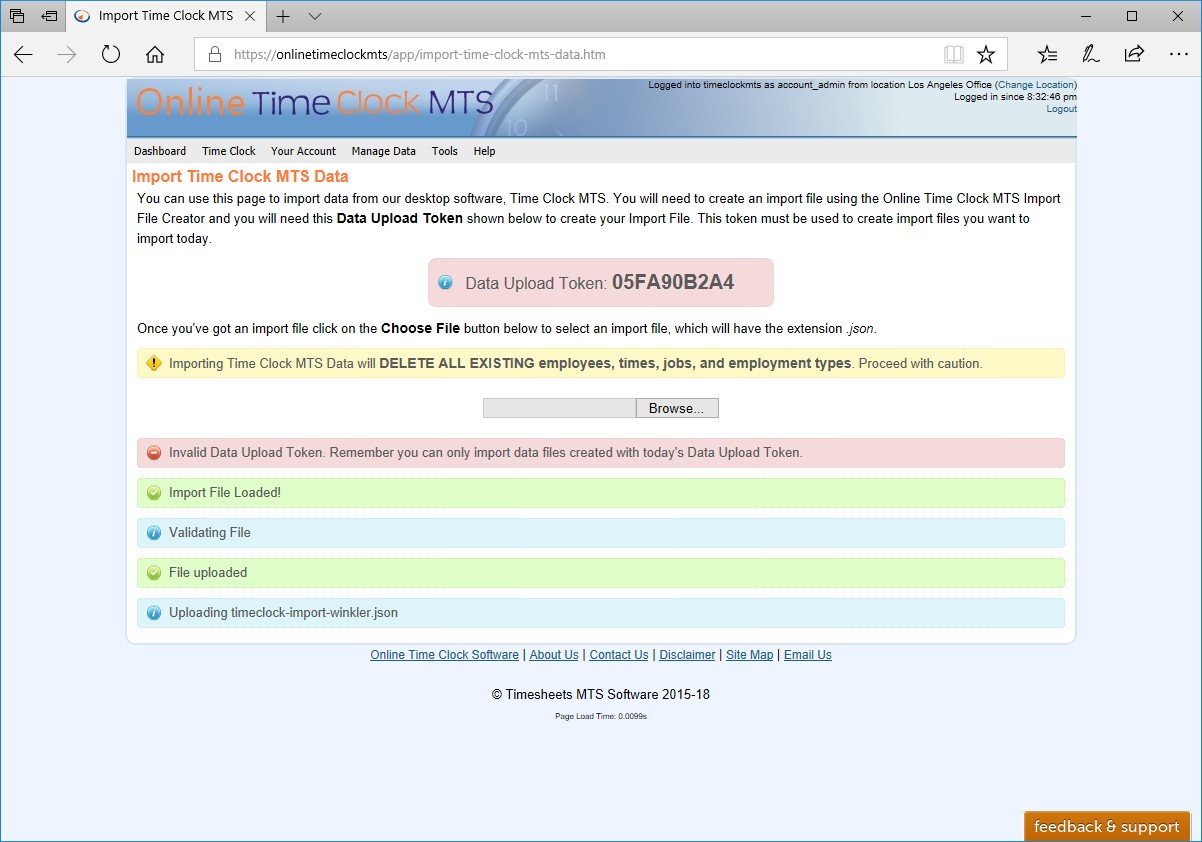This screenshot has height=842, width=1202.
Task: Open the favorites hub
Action: (1047, 55)
